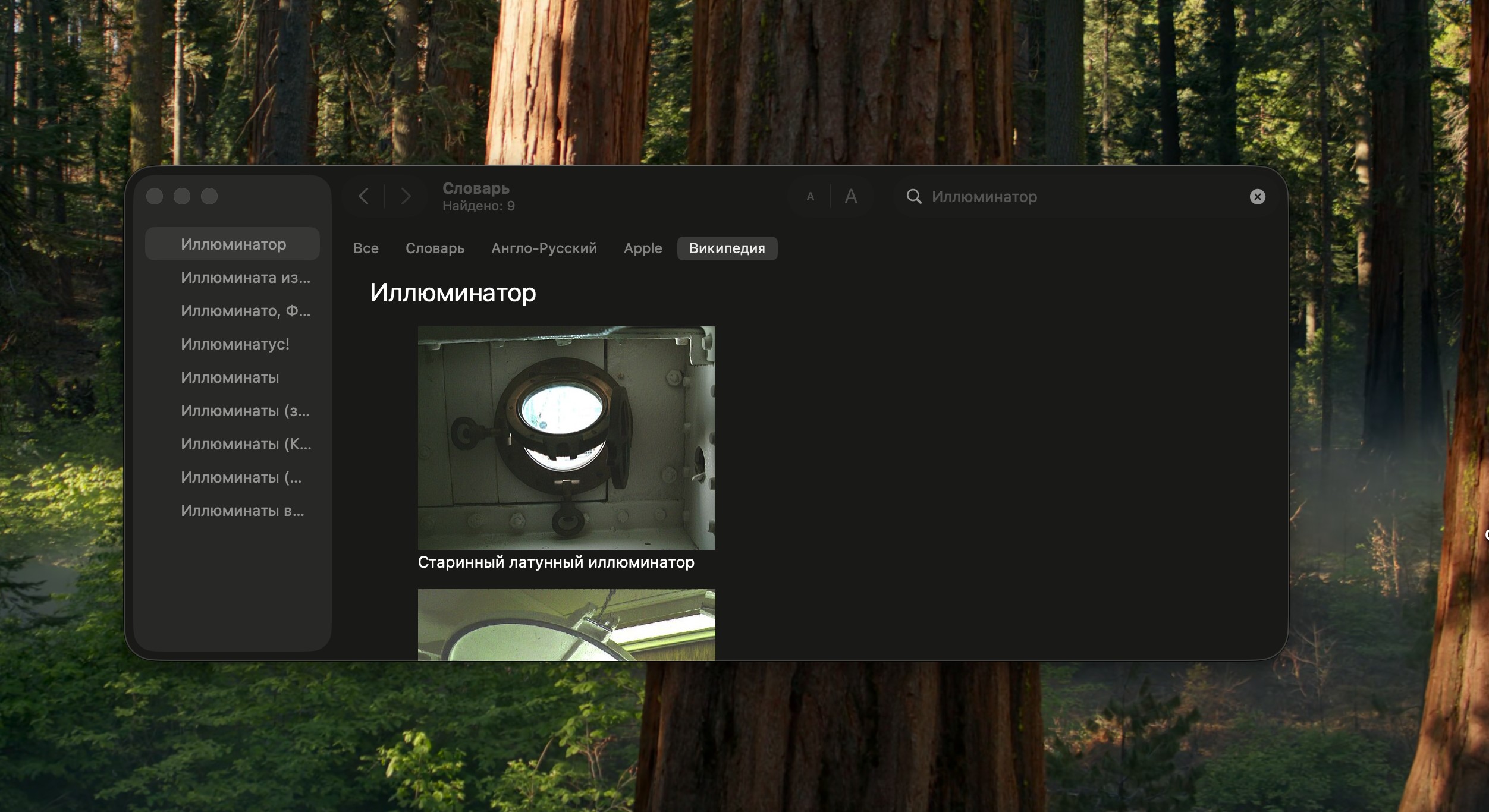
Task: Select the Apple dictionary tab
Action: click(642, 248)
